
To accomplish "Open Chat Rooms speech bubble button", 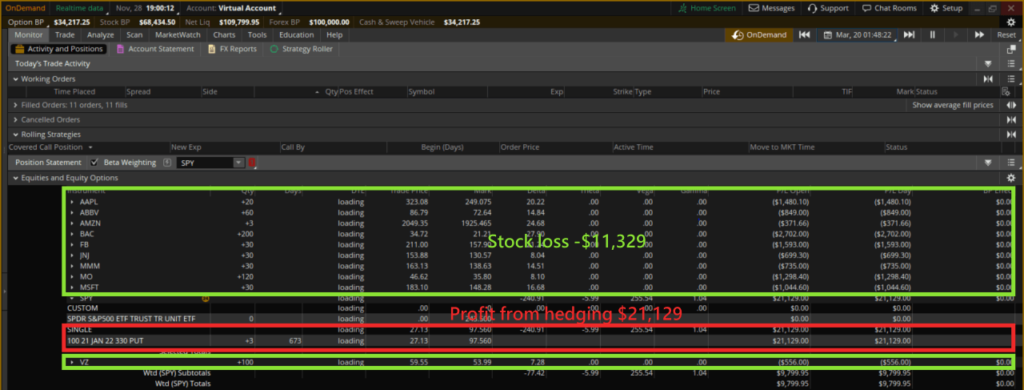I will 889,8.
